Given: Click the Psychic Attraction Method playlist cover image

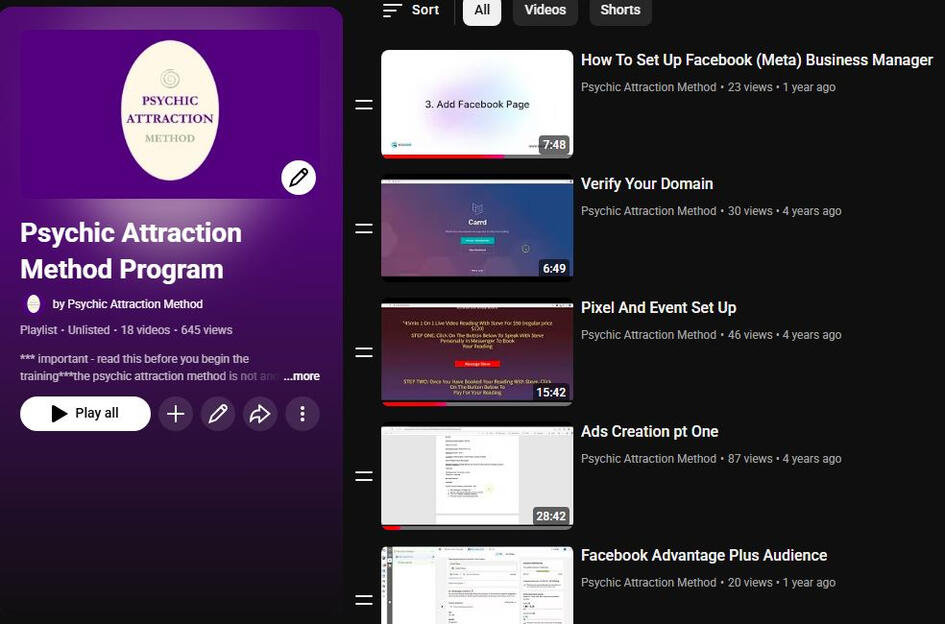Looking at the screenshot, I should pyautogui.click(x=170, y=114).
